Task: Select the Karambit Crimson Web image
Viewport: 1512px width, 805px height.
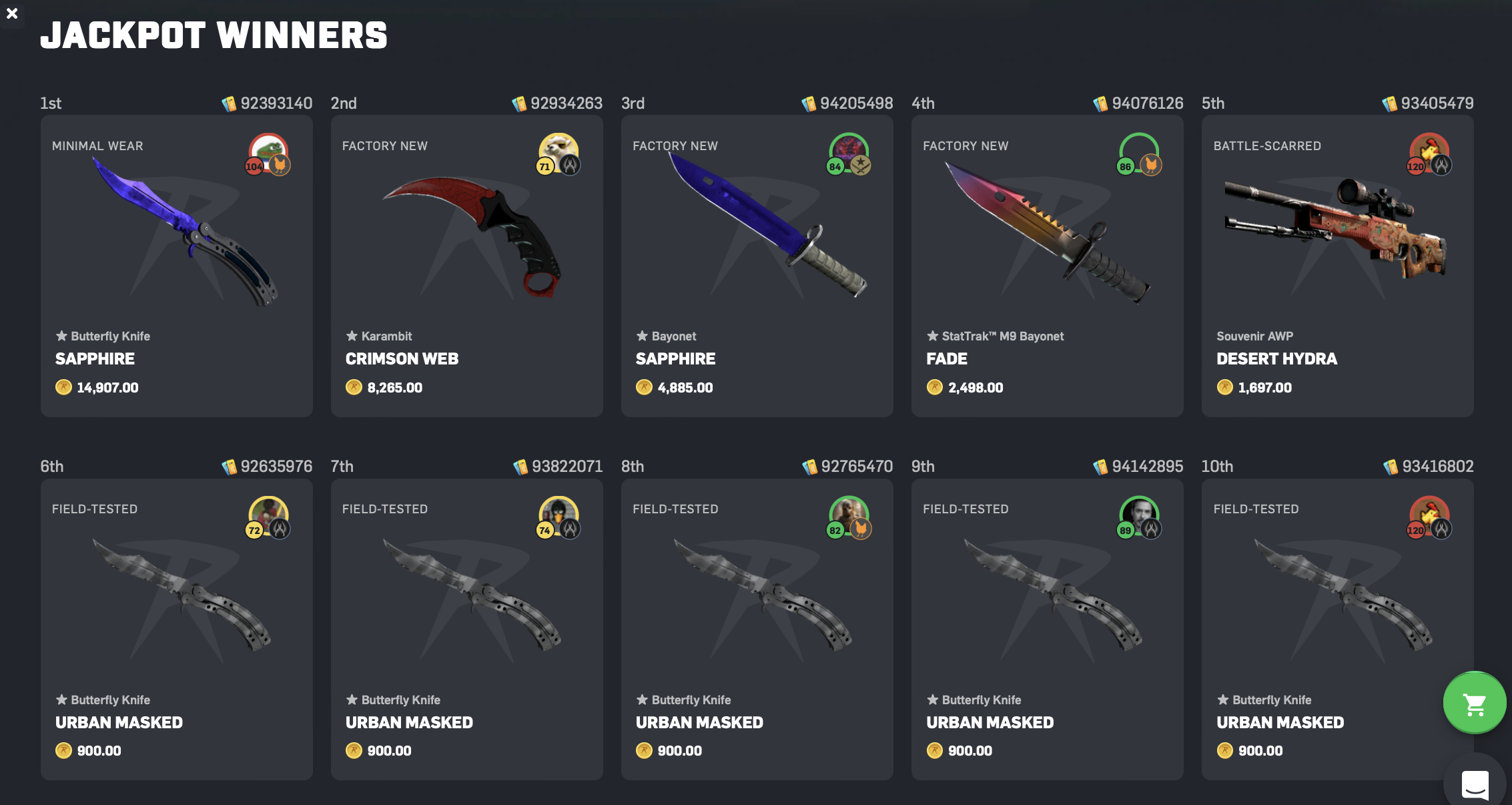Action: (x=472, y=236)
